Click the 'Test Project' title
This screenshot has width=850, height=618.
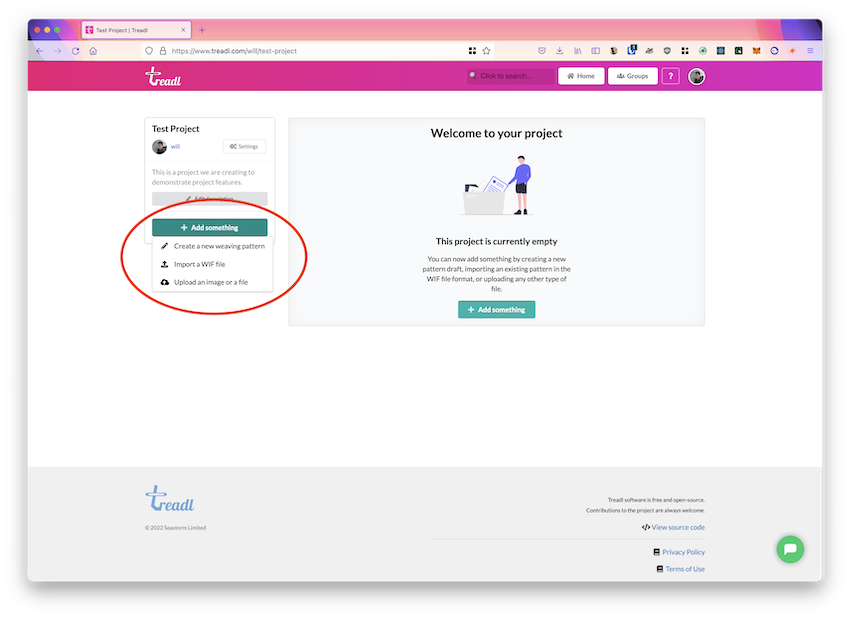click(x=176, y=128)
